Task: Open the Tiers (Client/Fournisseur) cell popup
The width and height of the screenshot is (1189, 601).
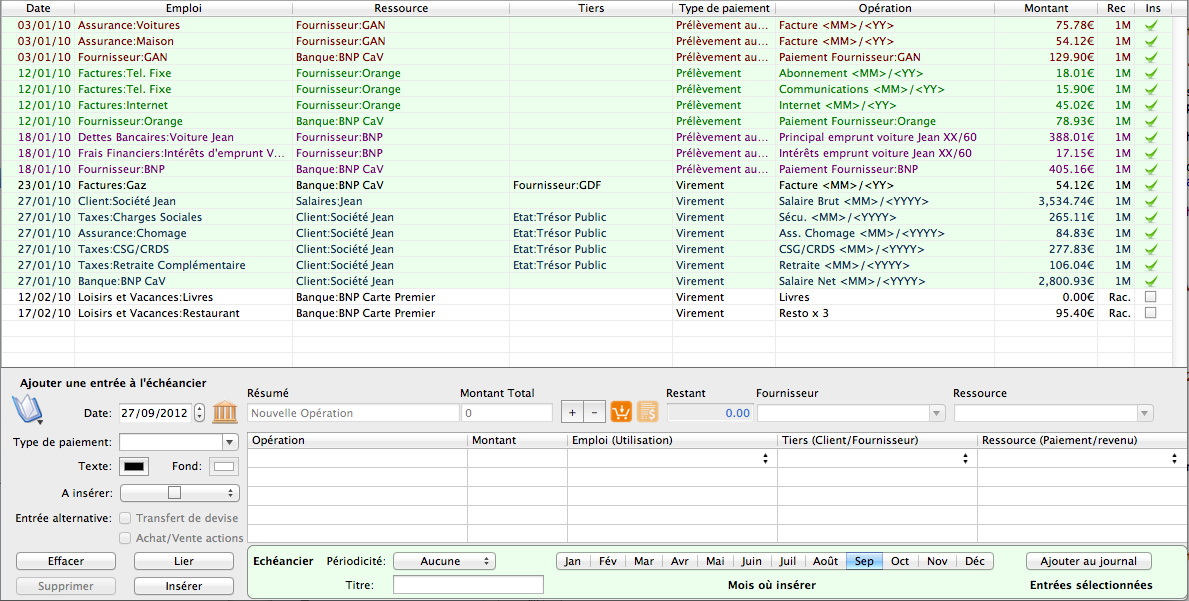Action: [x=965, y=459]
